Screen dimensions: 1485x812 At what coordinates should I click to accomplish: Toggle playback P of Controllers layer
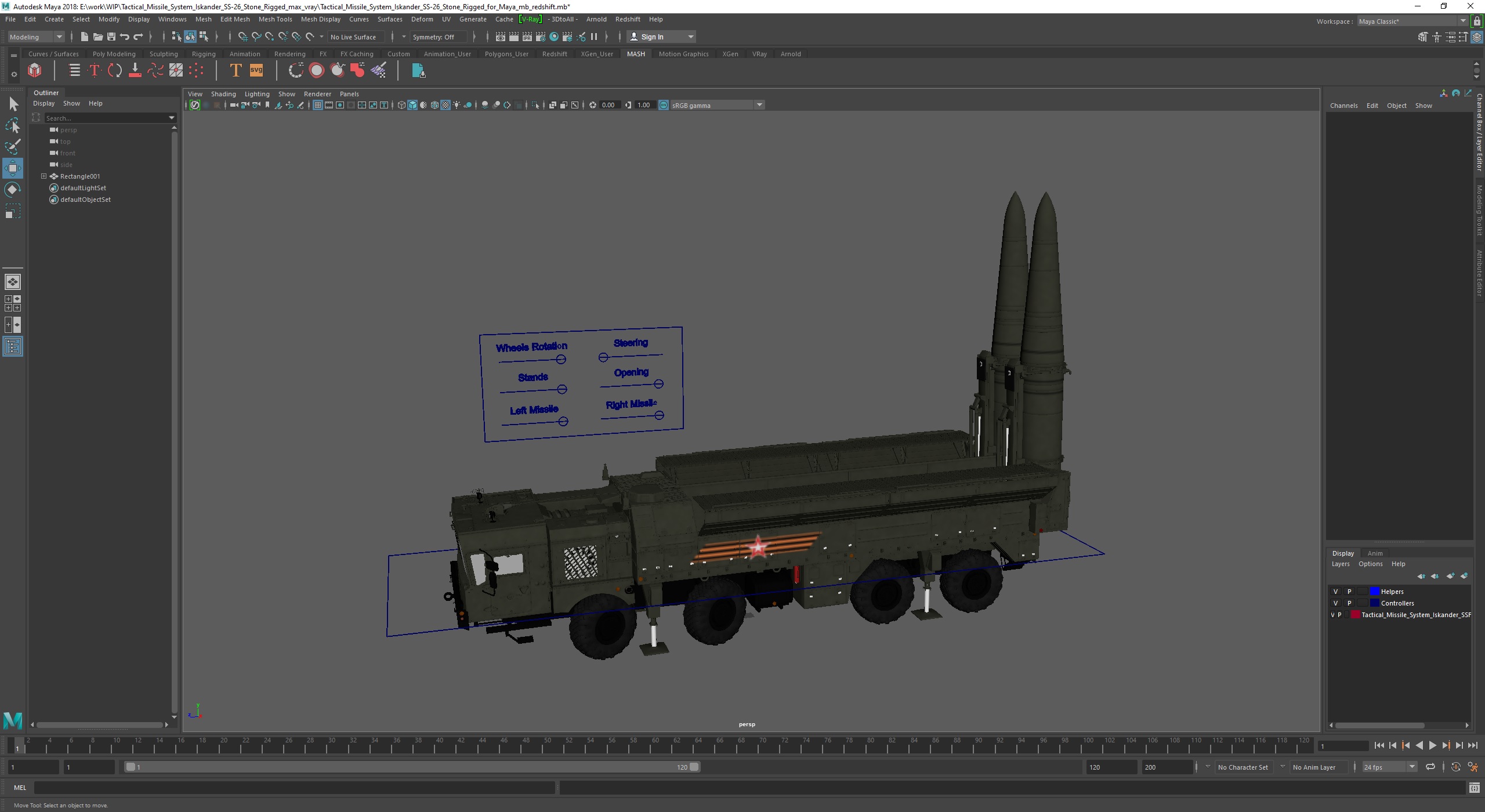point(1349,603)
